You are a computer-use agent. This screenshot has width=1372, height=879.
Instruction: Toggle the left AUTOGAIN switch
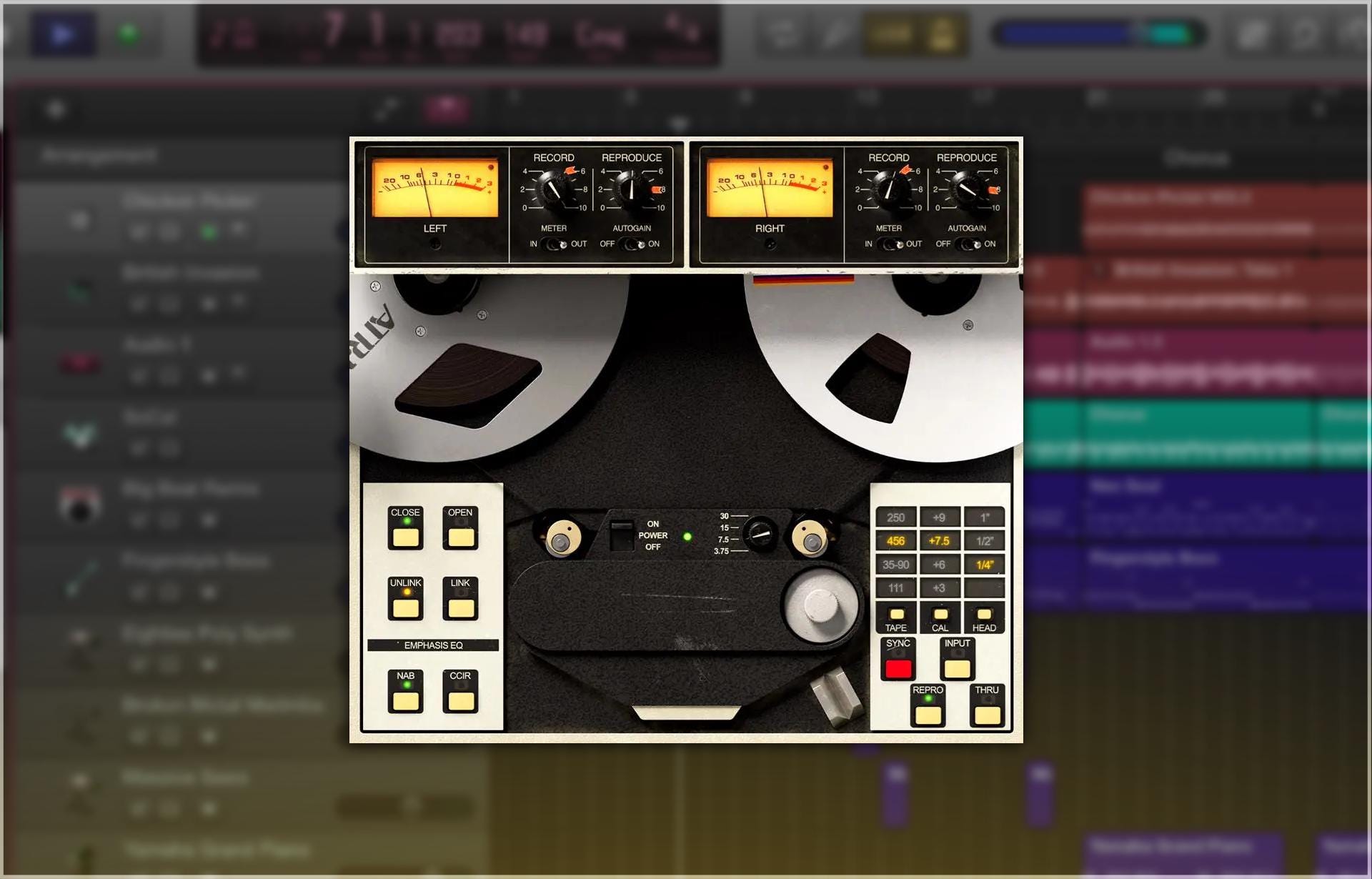tap(631, 244)
